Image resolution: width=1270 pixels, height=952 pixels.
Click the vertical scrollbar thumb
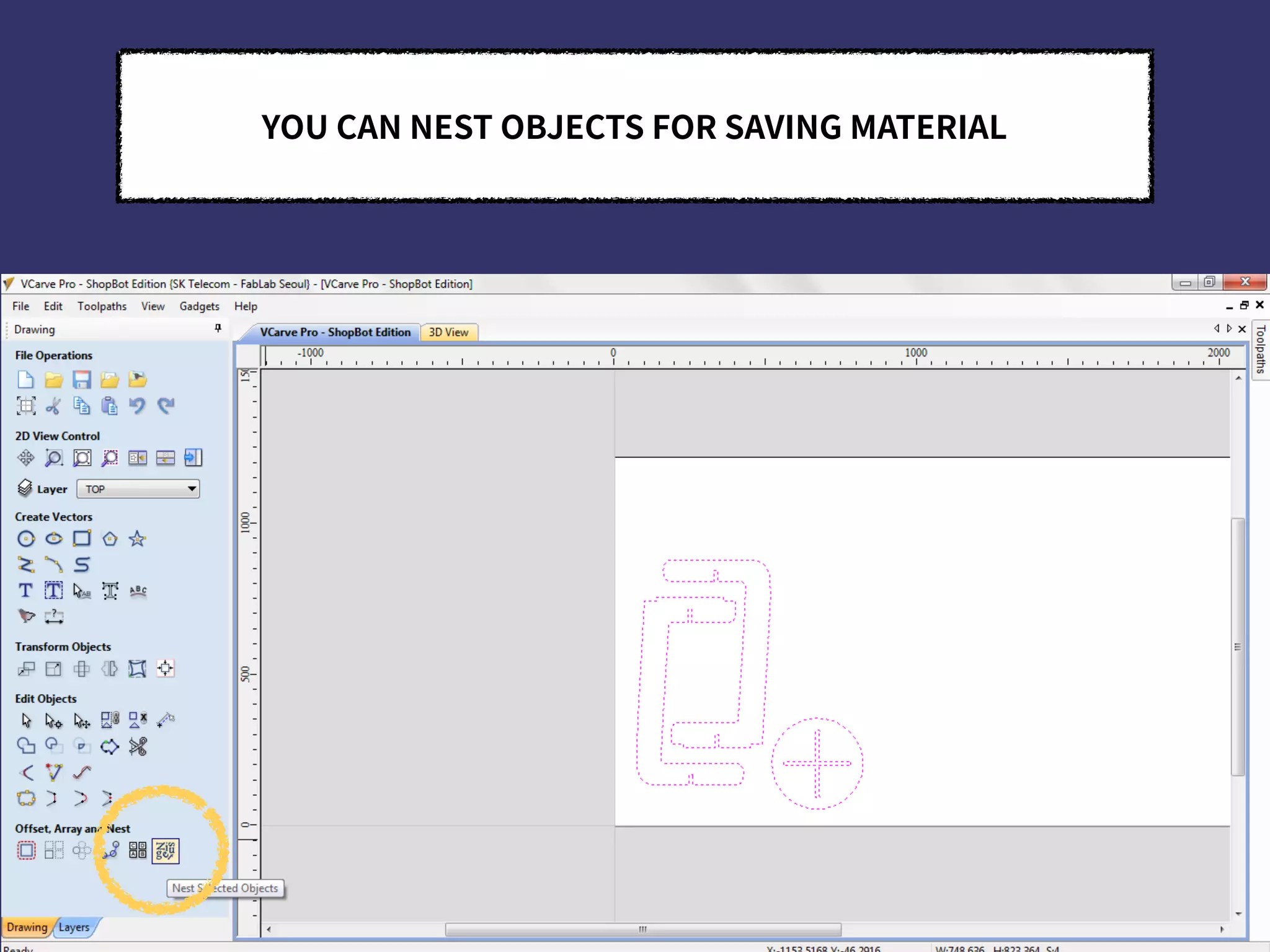(x=1237, y=646)
